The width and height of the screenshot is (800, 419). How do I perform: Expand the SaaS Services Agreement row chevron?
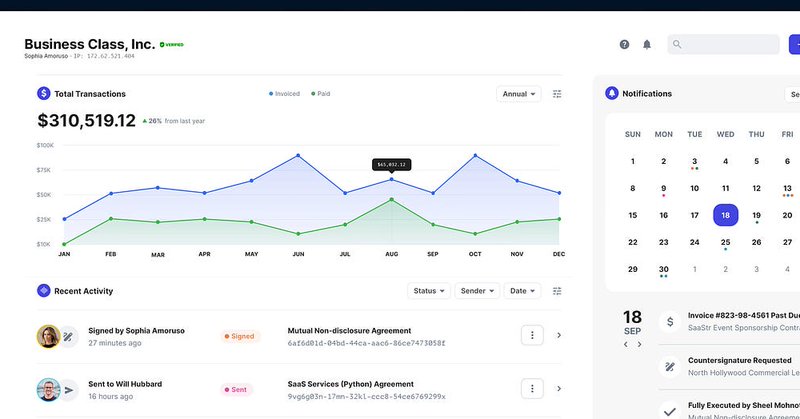tap(559, 389)
